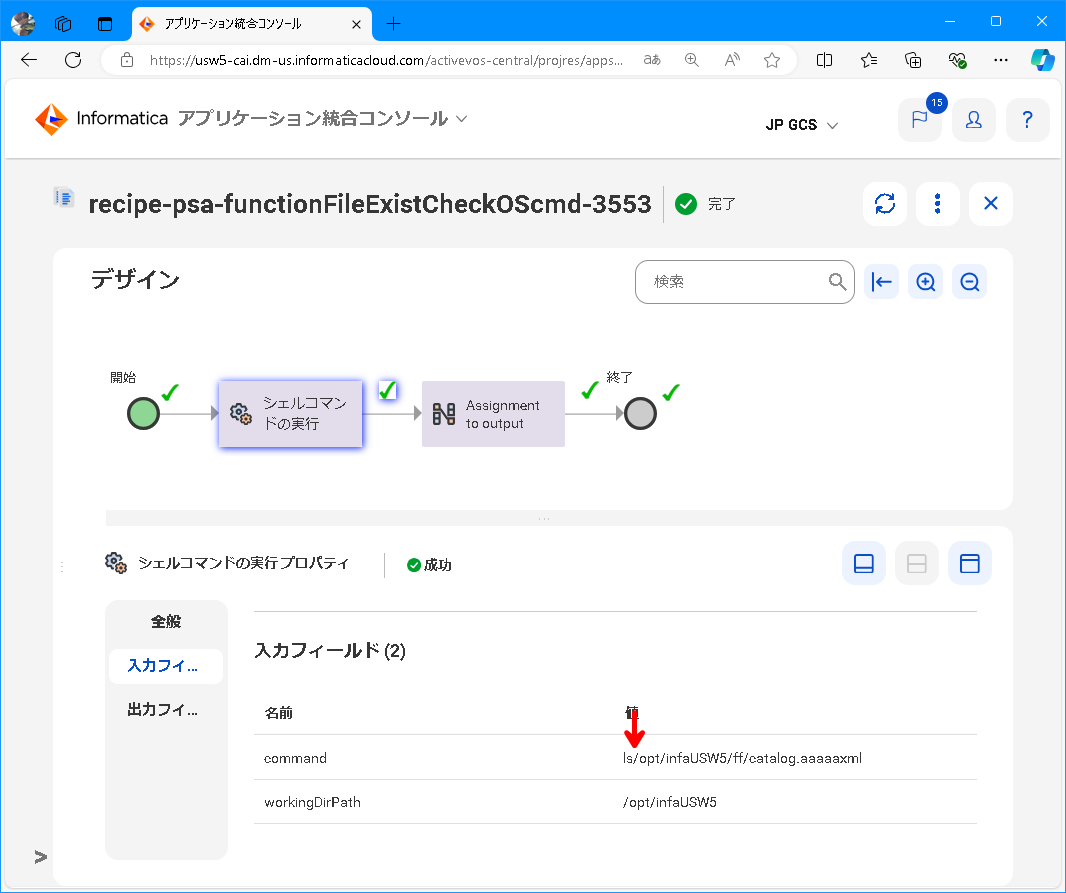The width and height of the screenshot is (1066, 893).
Task: Reload the browser page
Action: pos(73,60)
